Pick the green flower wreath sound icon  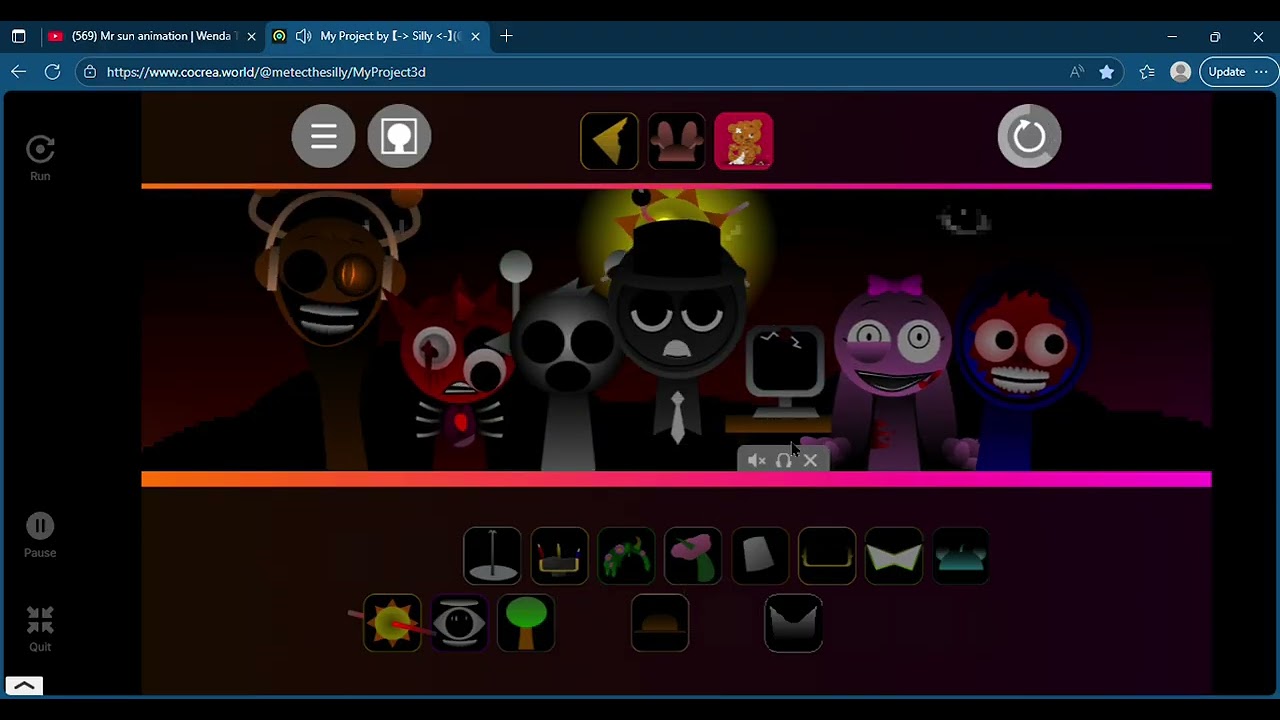tap(626, 556)
